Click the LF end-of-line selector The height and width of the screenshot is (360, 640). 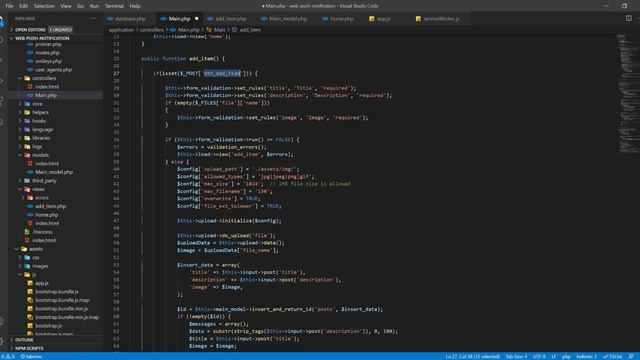coord(553,357)
